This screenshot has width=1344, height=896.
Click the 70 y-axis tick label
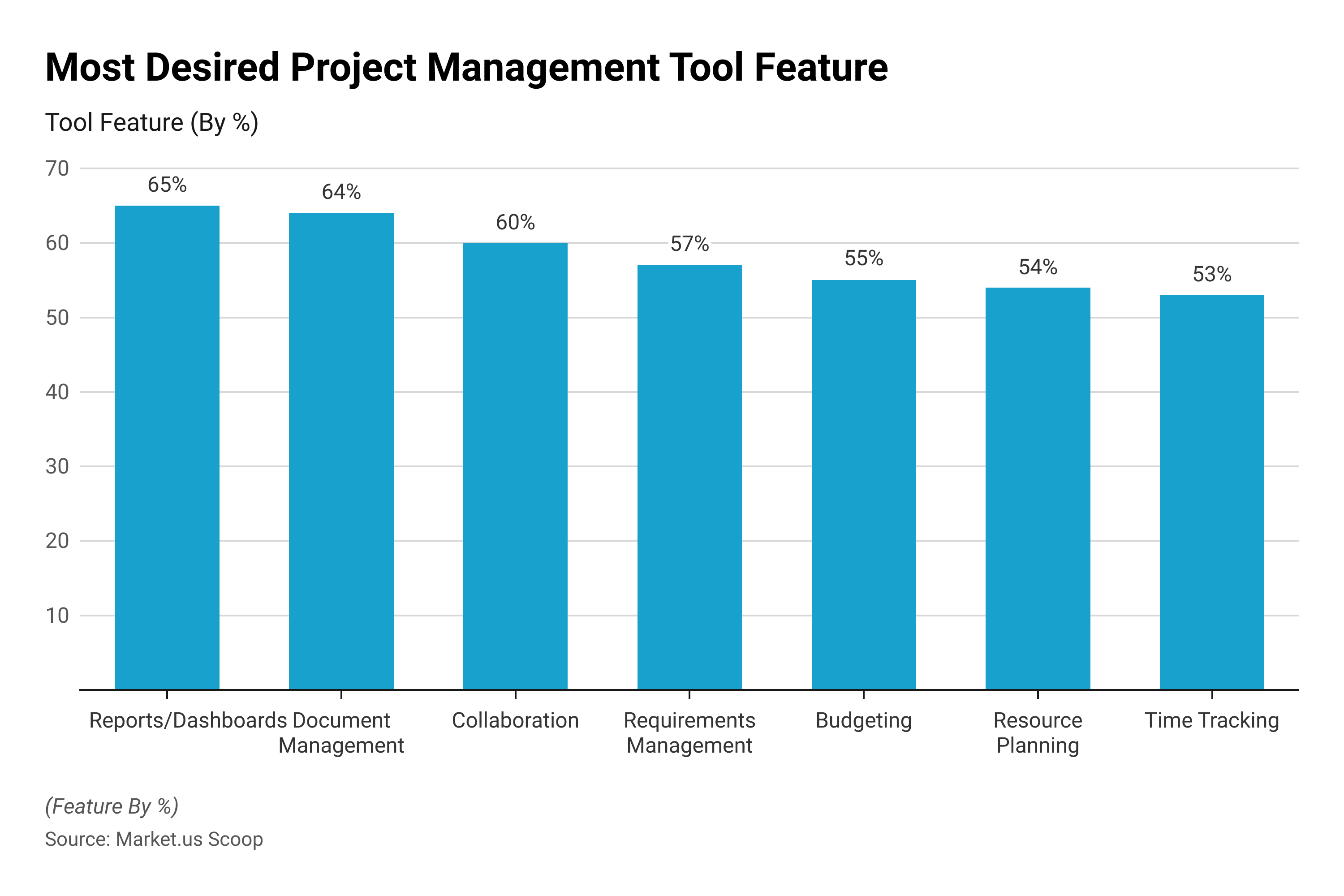pyautogui.click(x=57, y=168)
